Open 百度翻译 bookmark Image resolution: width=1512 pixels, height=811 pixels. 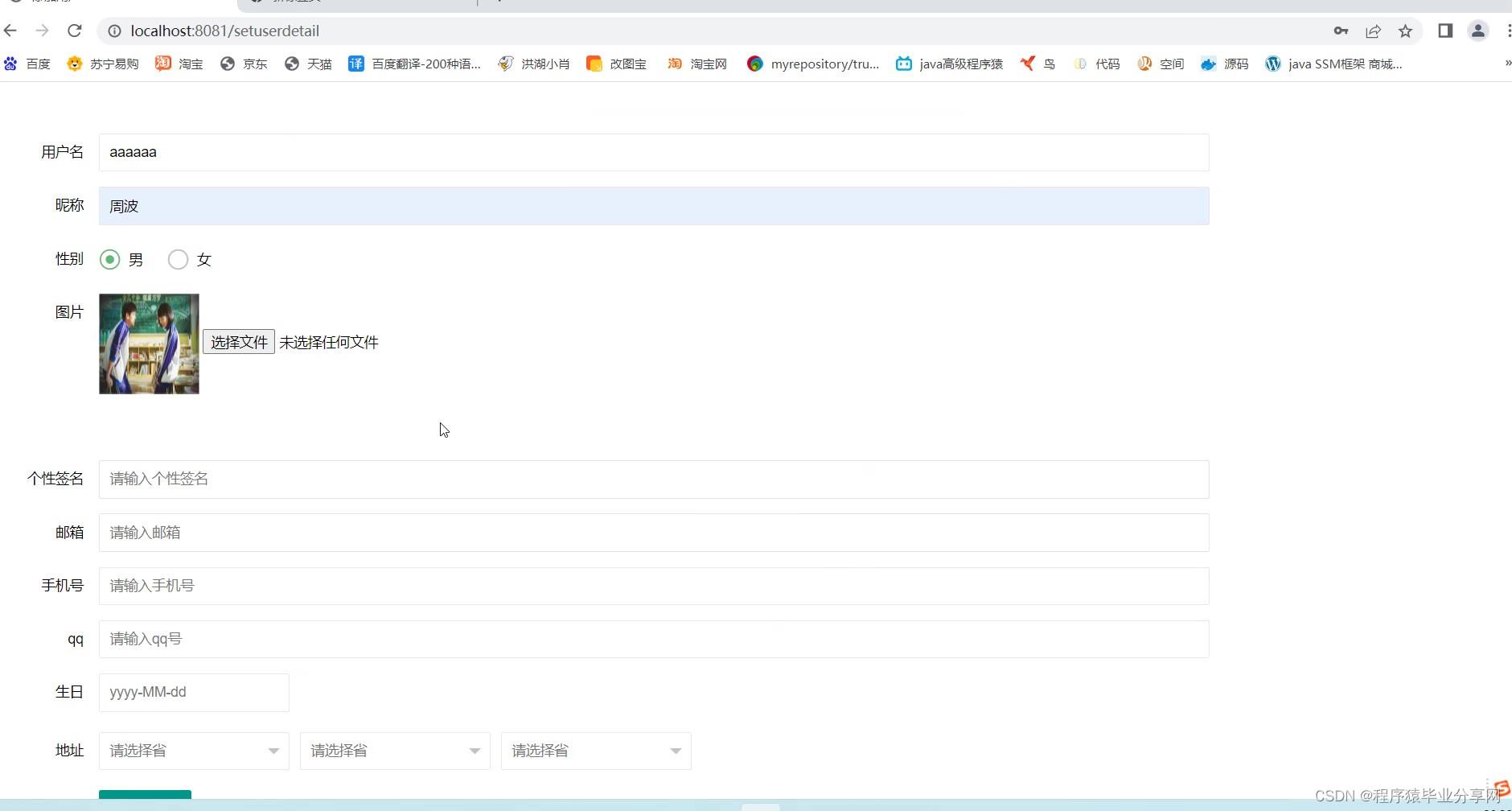414,64
